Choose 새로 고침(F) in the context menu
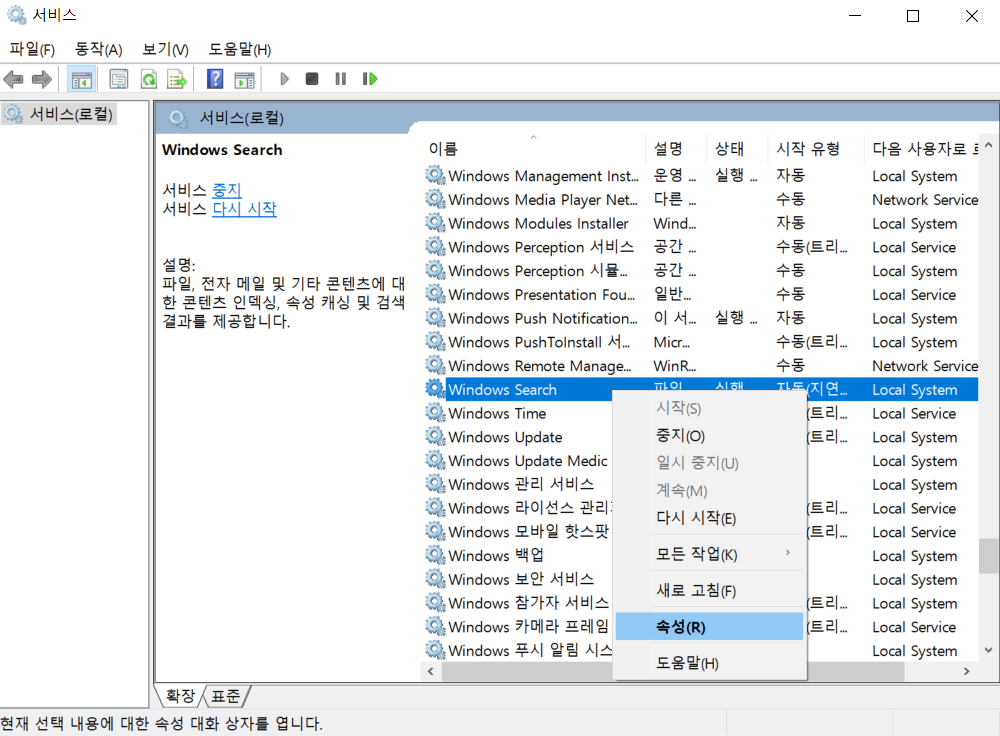 click(x=709, y=590)
